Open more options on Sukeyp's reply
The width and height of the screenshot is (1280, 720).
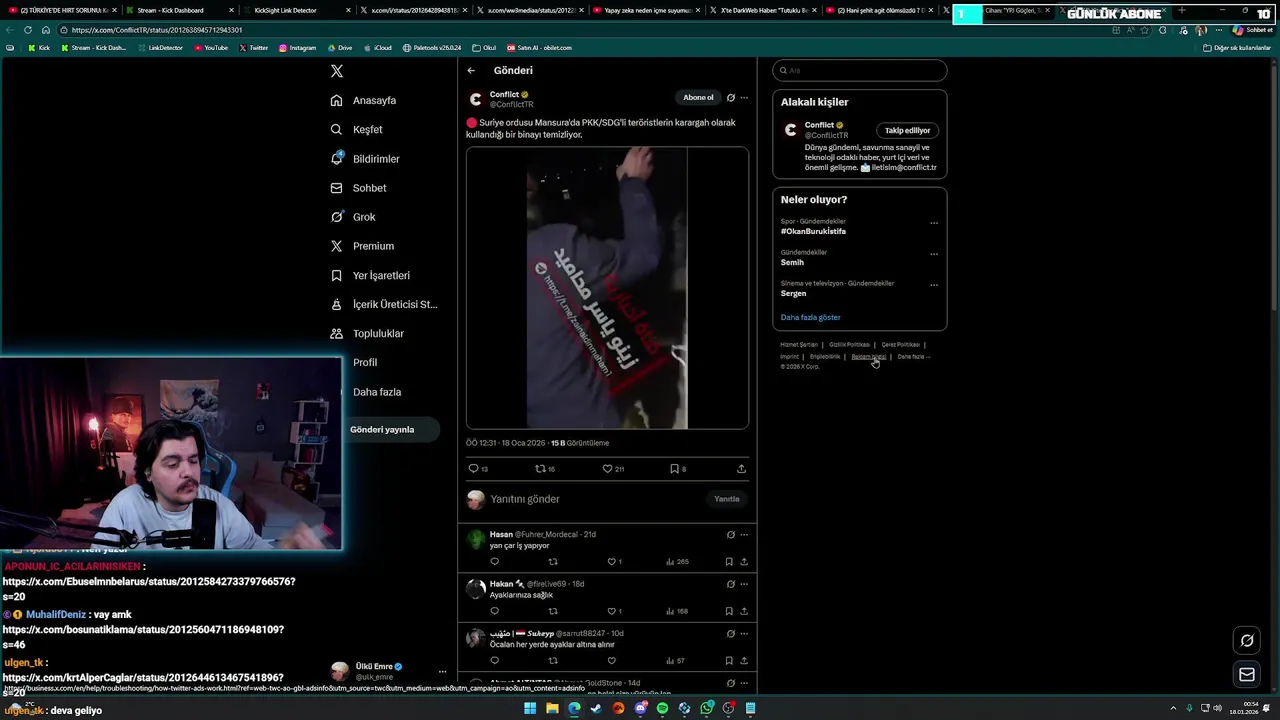(744, 633)
